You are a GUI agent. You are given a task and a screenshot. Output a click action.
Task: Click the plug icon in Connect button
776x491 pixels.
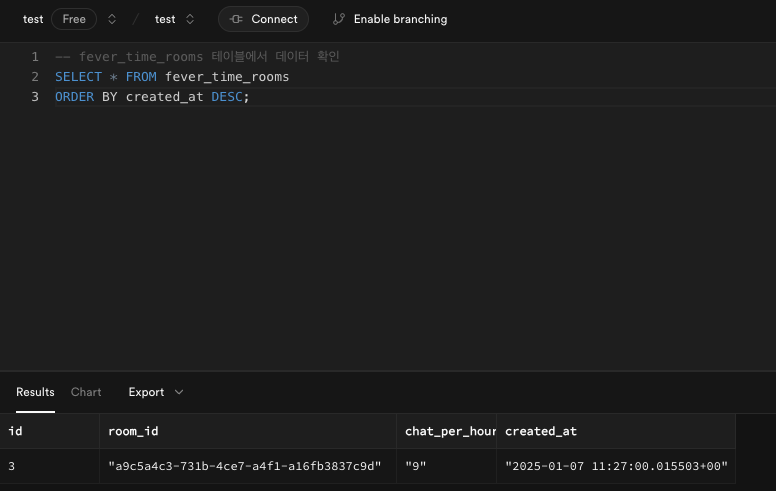tap(236, 19)
